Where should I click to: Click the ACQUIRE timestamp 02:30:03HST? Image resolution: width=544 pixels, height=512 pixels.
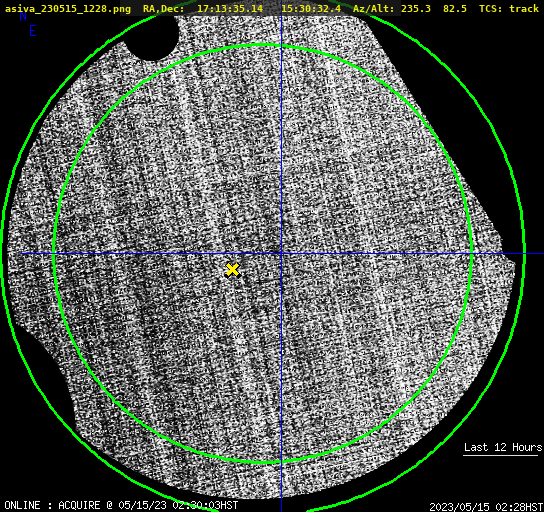click(212, 505)
